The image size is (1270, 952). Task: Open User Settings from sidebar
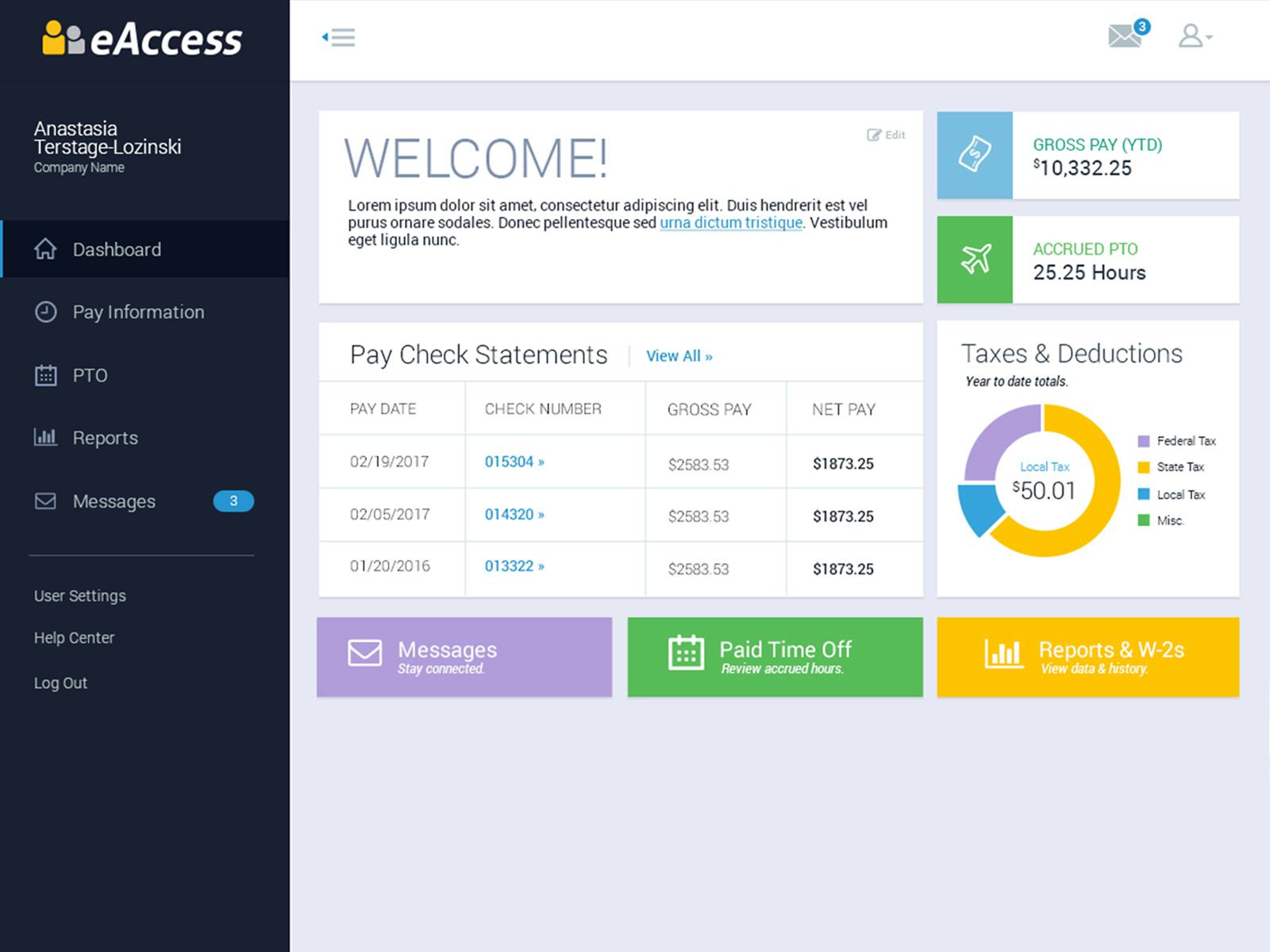pos(79,595)
